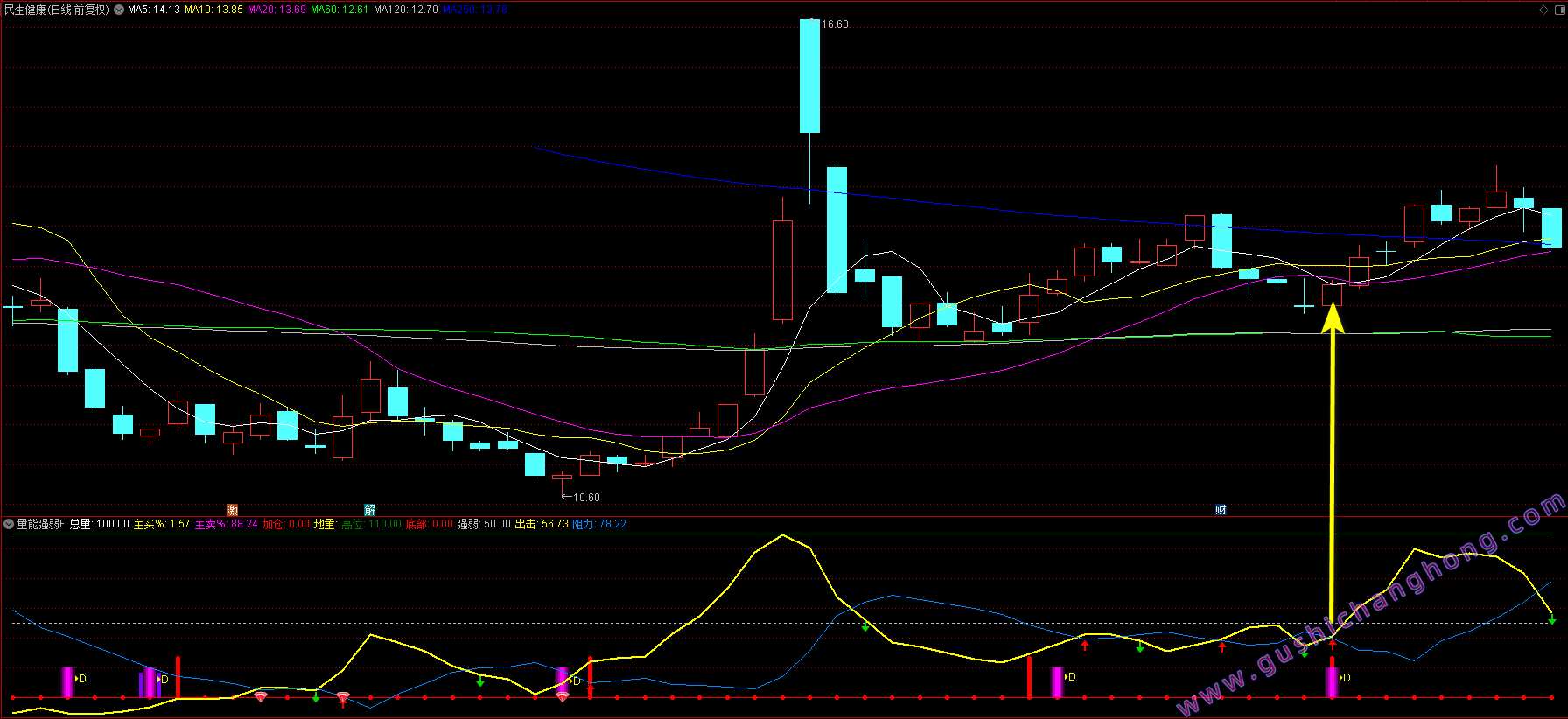Select the blue MA250: 13.78 label
The image size is (1568, 719).
475,10
